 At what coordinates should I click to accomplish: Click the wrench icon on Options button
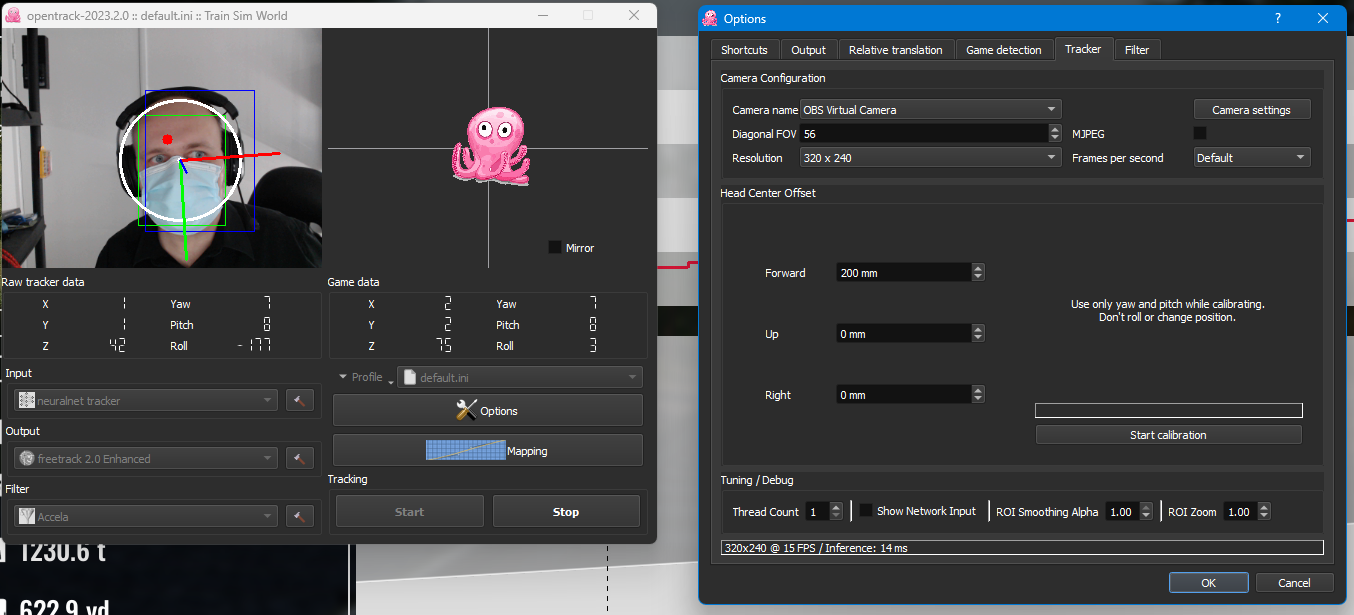pyautogui.click(x=466, y=410)
